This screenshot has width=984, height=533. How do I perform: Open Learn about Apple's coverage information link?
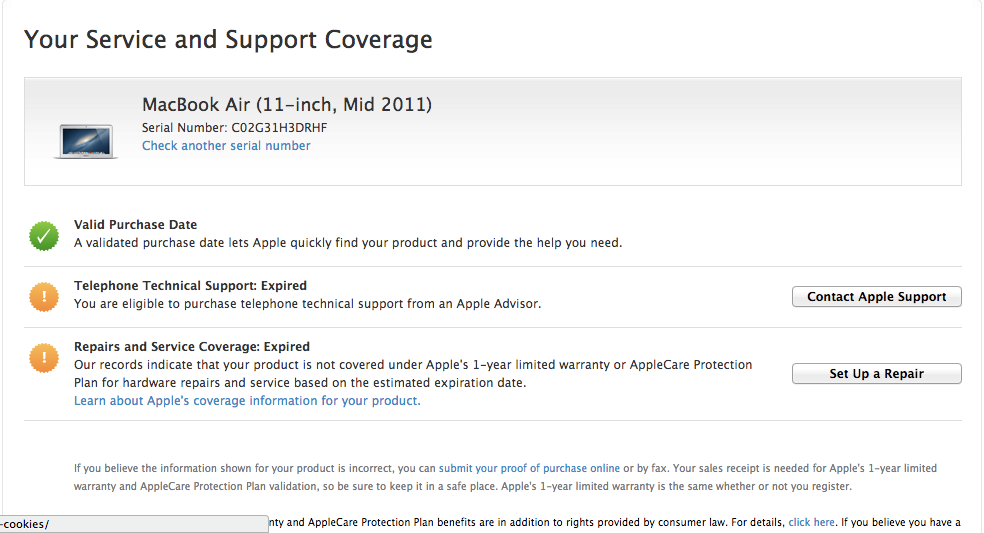pos(247,401)
